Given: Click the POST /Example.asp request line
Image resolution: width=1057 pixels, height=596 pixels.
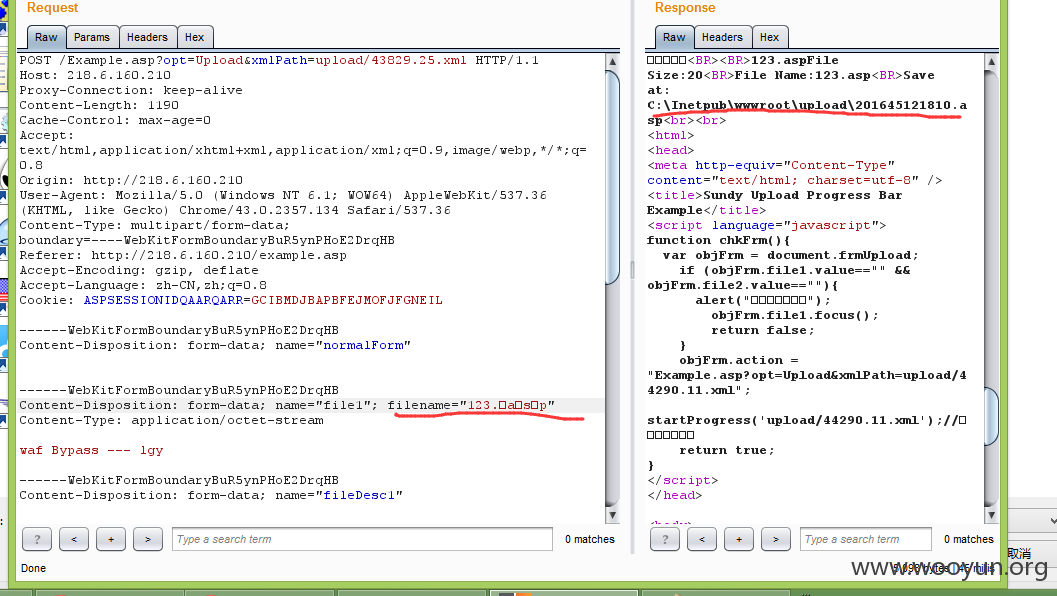Looking at the screenshot, I should (x=279, y=61).
